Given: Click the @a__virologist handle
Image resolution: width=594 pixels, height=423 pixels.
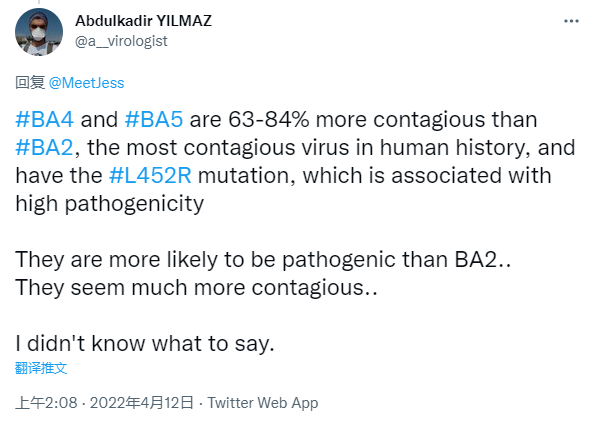Looking at the screenshot, I should pyautogui.click(x=121, y=41).
